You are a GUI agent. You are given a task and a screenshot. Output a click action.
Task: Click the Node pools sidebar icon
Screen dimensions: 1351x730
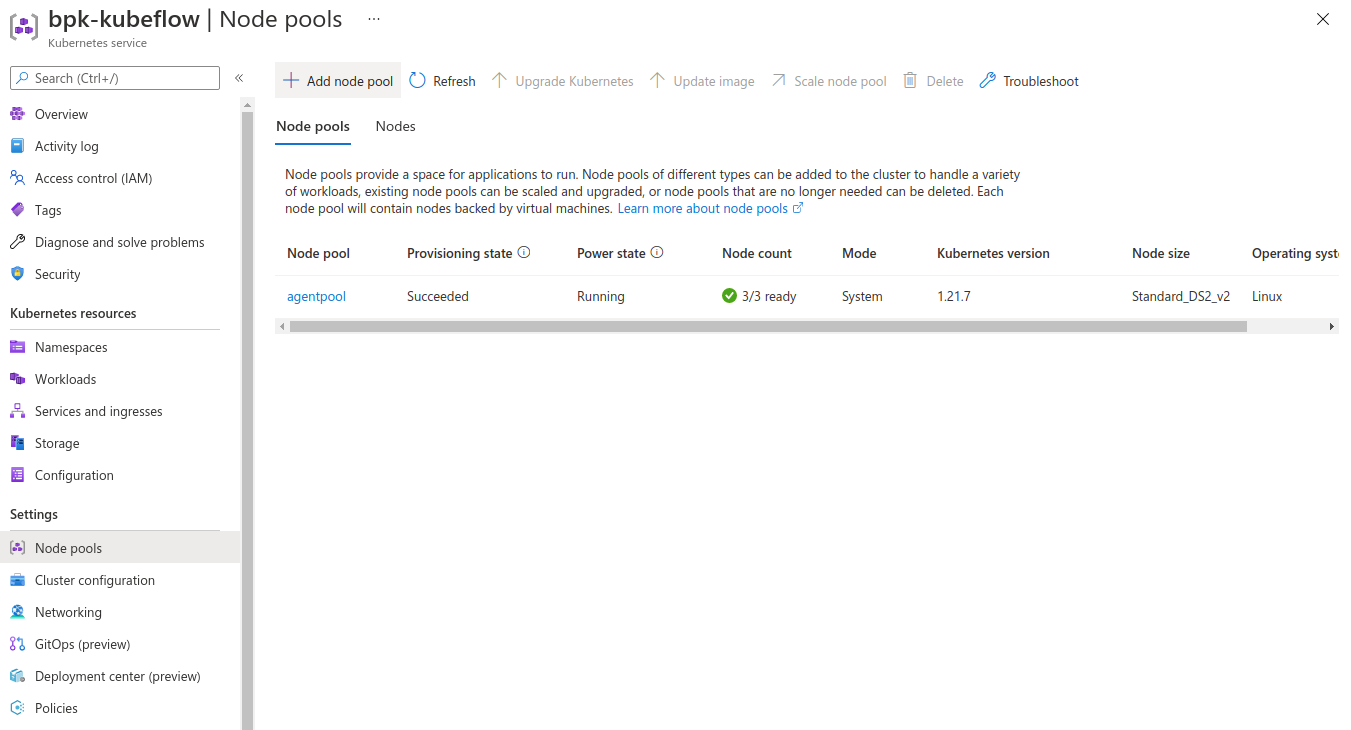click(x=17, y=548)
